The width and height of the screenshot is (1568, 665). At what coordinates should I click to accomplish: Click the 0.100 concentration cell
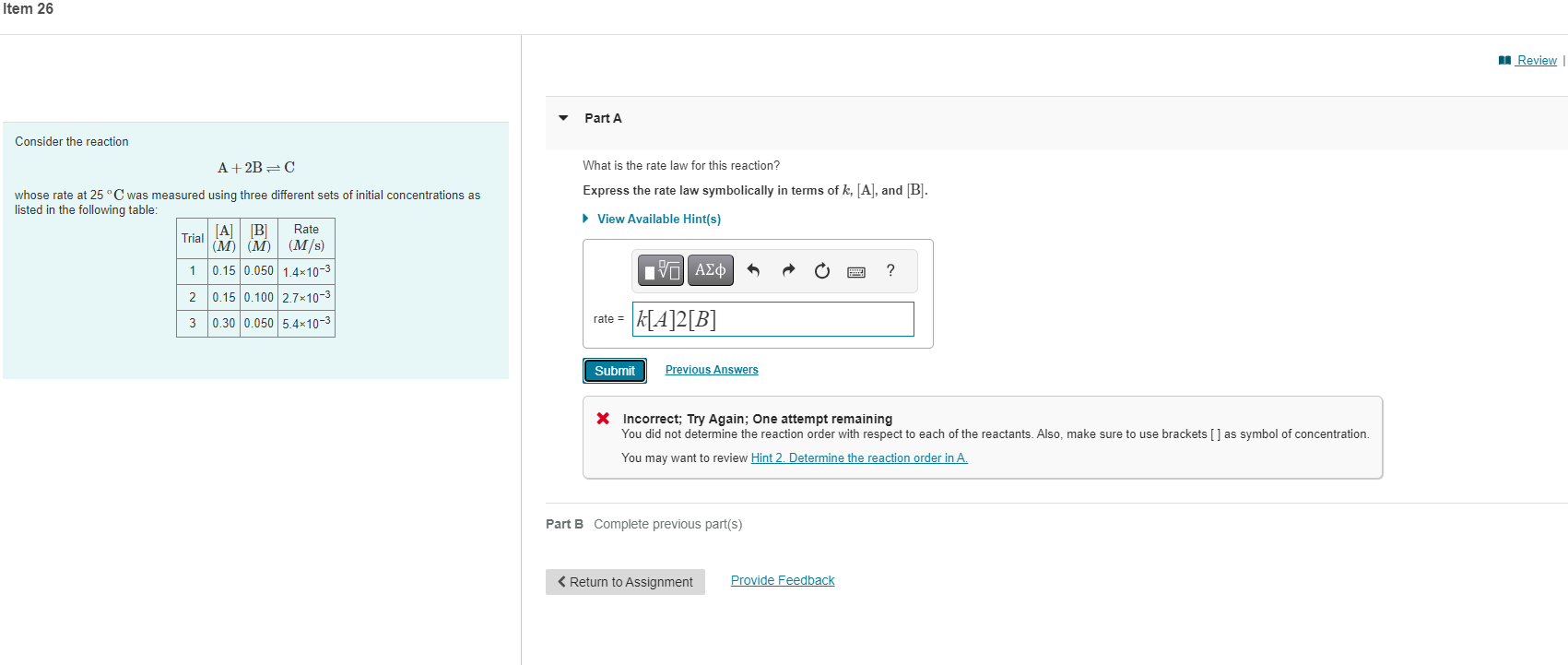(259, 297)
